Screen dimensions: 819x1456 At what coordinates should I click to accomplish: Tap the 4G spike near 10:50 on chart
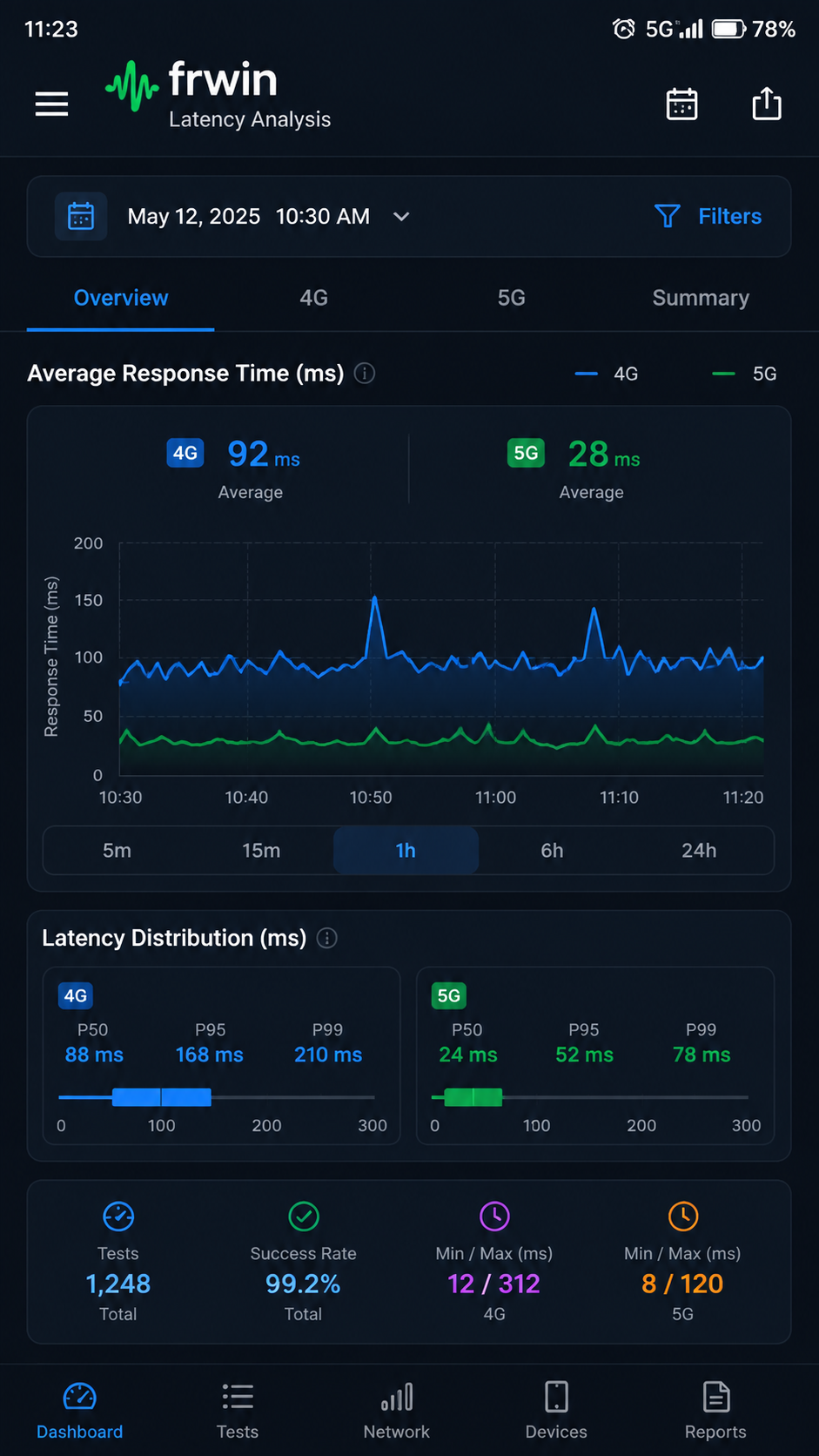375,599
